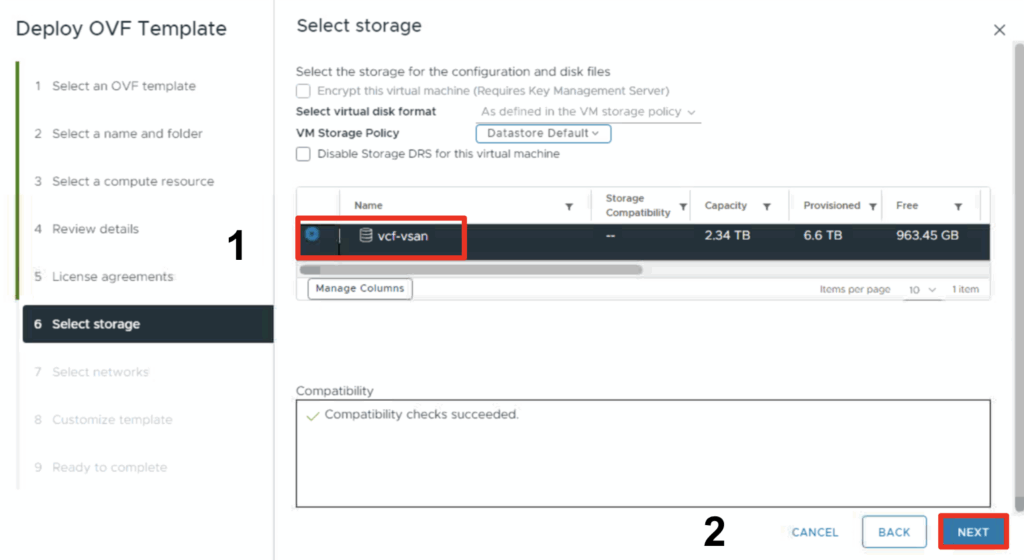Open the Storage Compatibility column filter

click(684, 207)
